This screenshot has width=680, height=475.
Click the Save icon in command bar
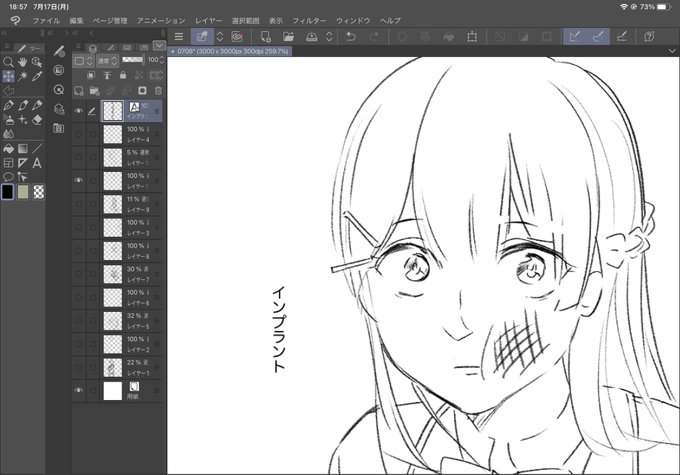point(311,37)
